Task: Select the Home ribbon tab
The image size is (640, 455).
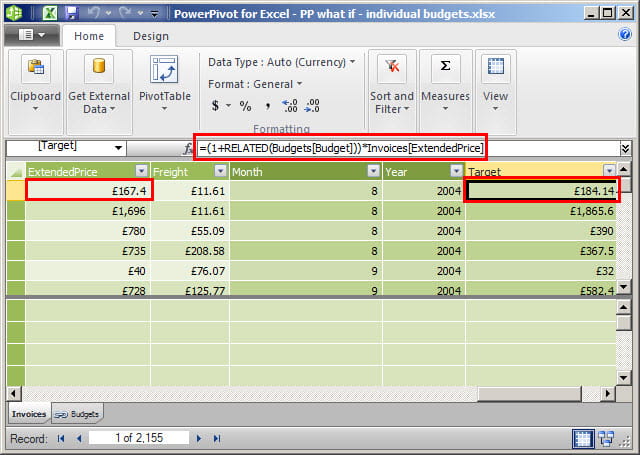Action: click(x=89, y=36)
